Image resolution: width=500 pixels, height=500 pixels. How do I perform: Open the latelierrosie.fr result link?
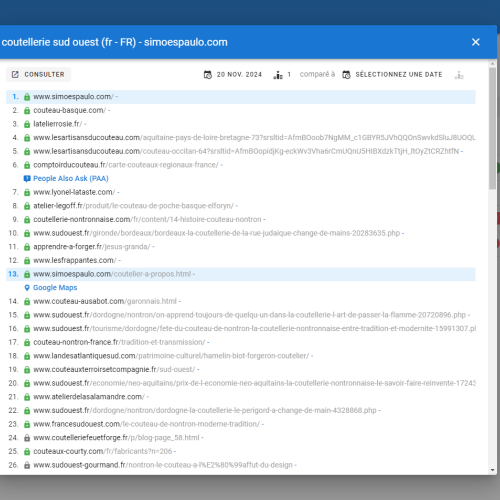(x=57, y=124)
